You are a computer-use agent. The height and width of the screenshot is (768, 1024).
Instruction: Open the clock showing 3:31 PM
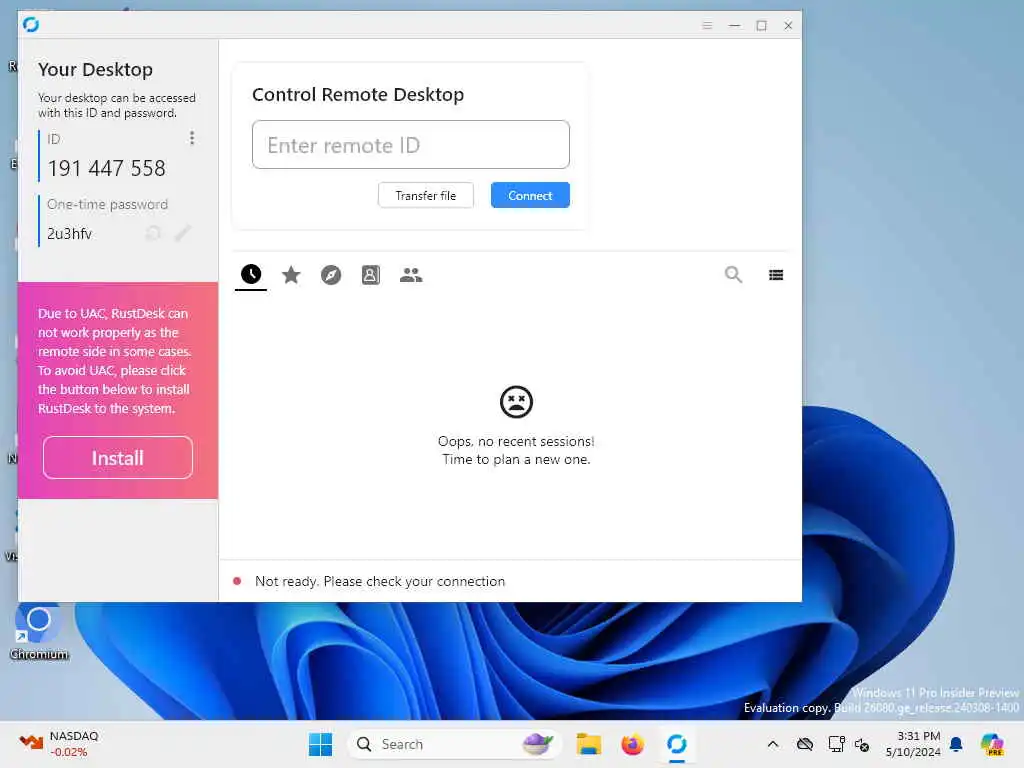coord(913,744)
